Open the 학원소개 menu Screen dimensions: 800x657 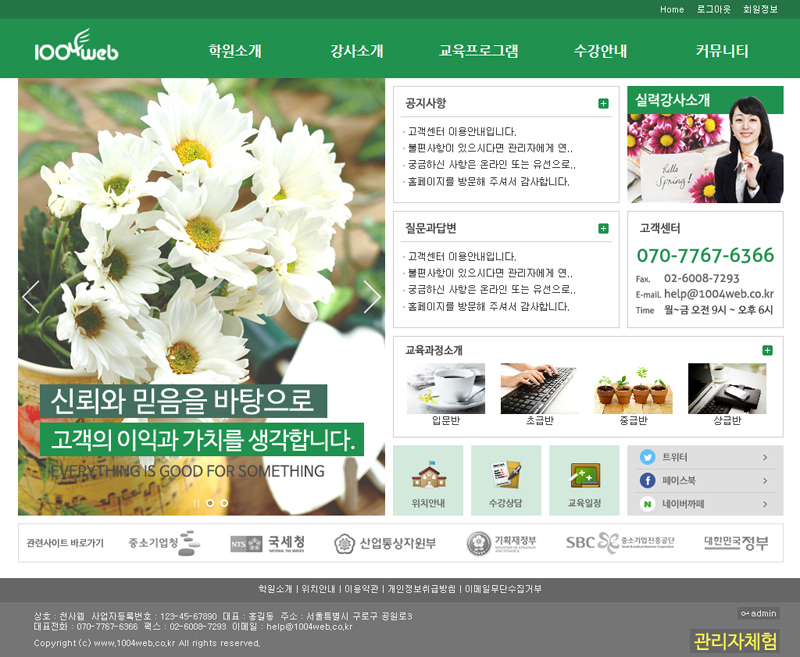pyautogui.click(x=235, y=51)
